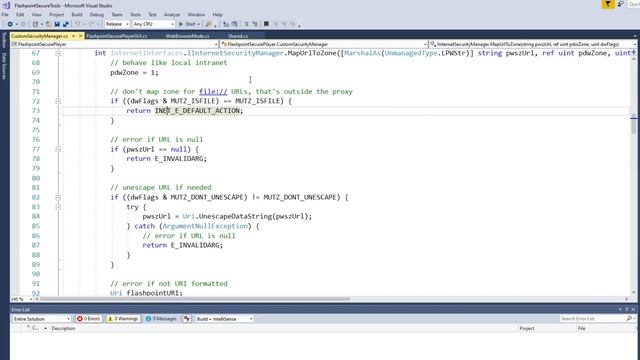Open the Project menu
This screenshot has width=640, height=360.
click(x=56, y=15)
